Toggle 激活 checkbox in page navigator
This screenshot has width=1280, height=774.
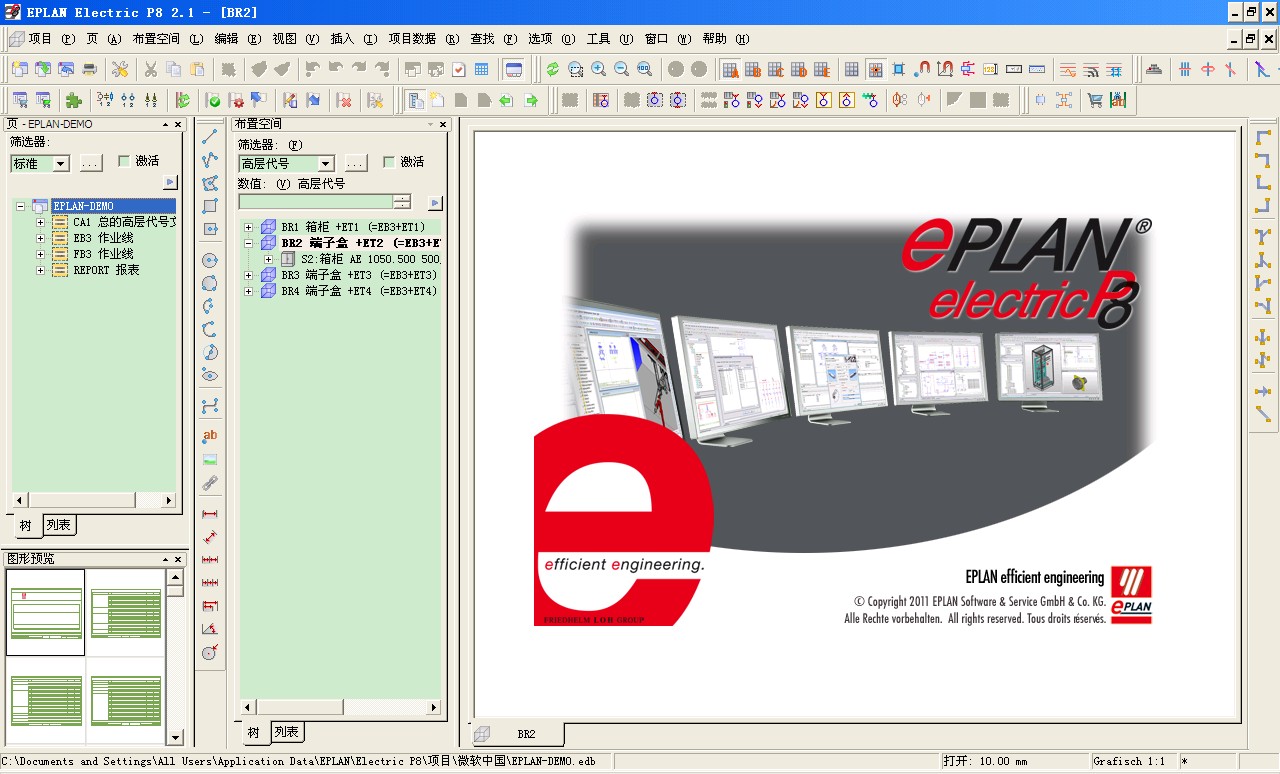[x=124, y=161]
